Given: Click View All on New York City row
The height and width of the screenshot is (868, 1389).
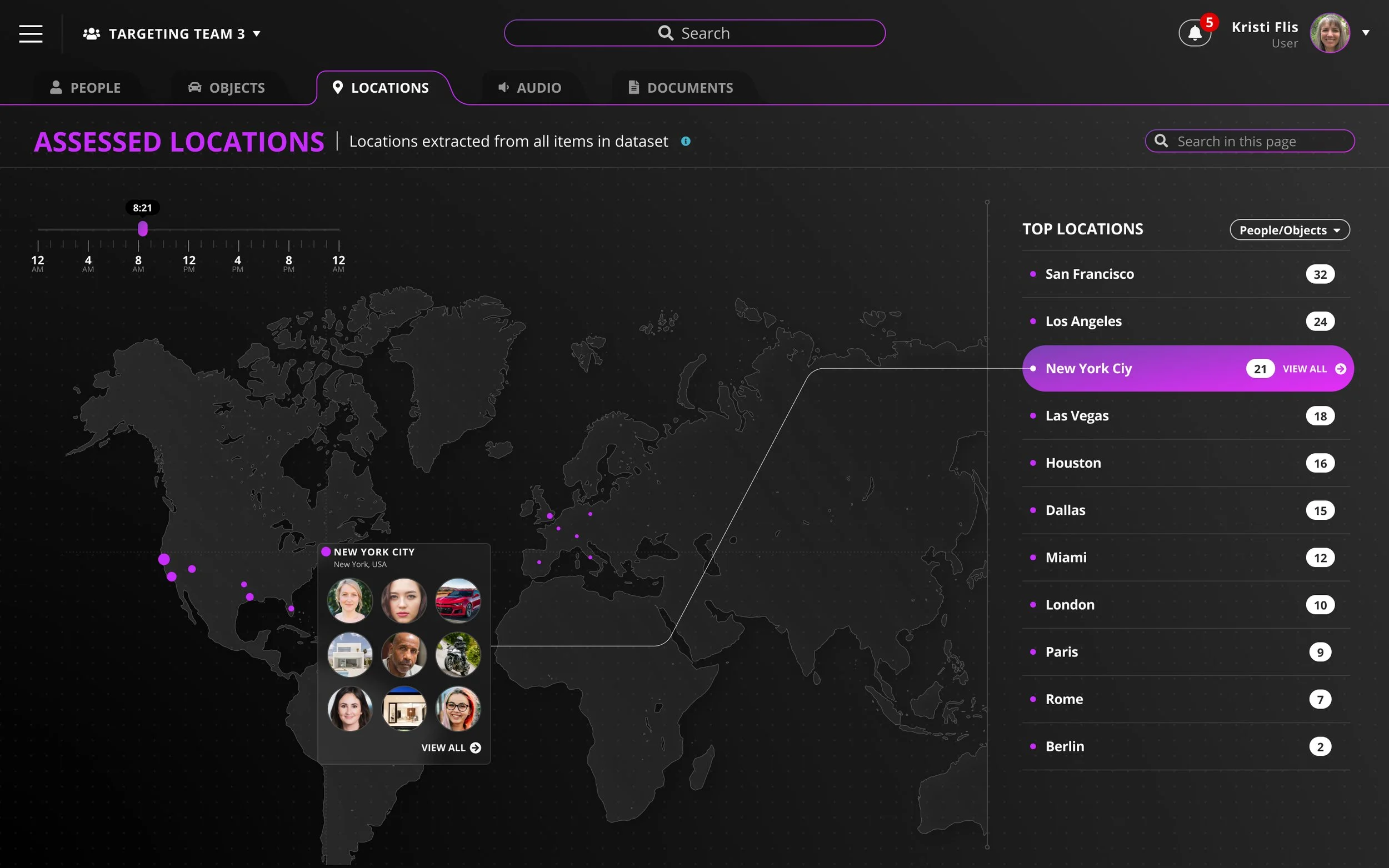Looking at the screenshot, I should pyautogui.click(x=1305, y=369).
